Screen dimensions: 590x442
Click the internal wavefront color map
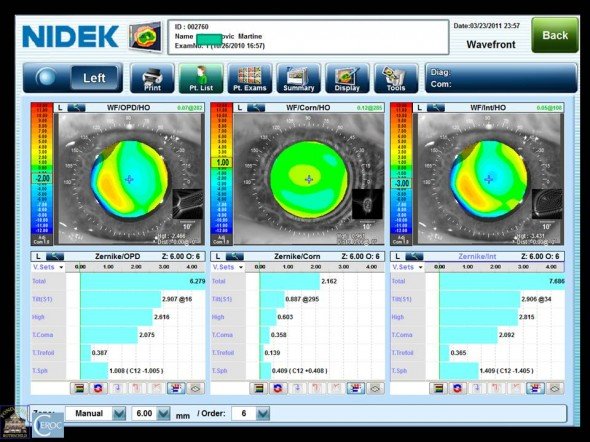[x=489, y=179]
